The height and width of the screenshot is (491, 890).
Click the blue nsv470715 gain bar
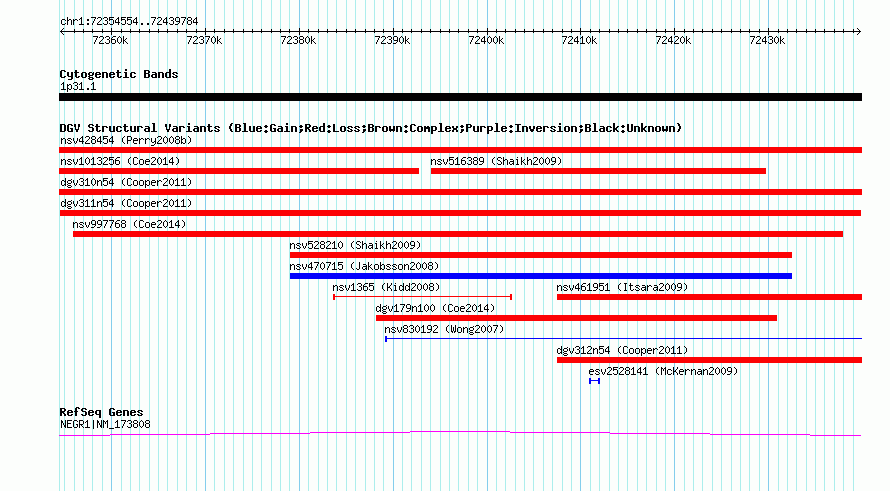coord(540,276)
